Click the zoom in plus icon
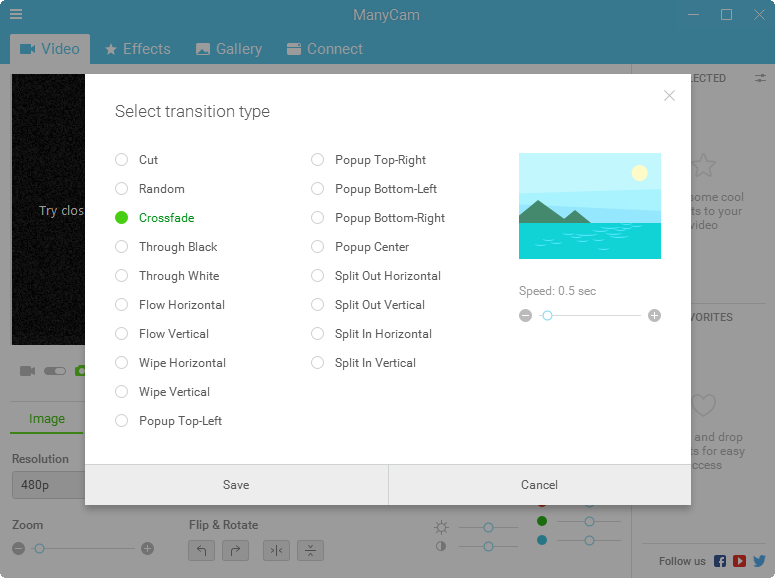The width and height of the screenshot is (776, 579). point(147,548)
